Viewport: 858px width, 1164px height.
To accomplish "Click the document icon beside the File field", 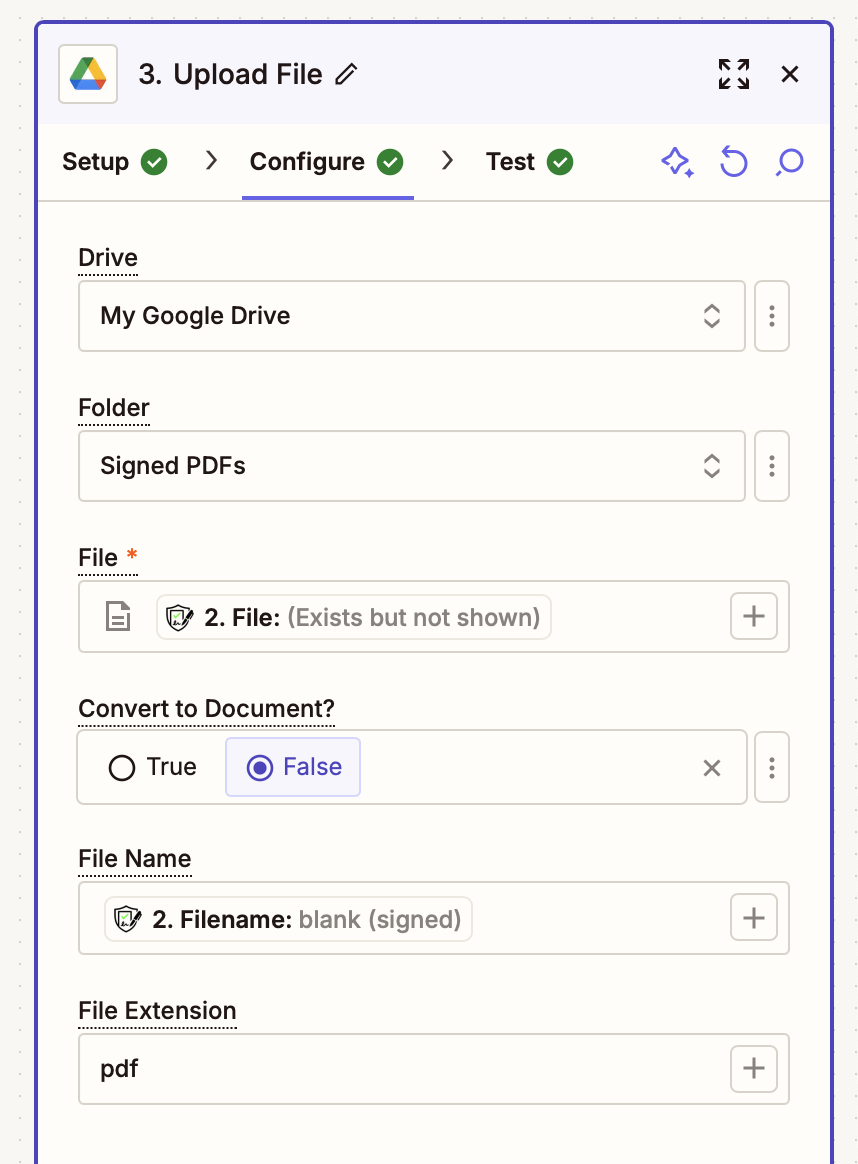I will coord(118,616).
